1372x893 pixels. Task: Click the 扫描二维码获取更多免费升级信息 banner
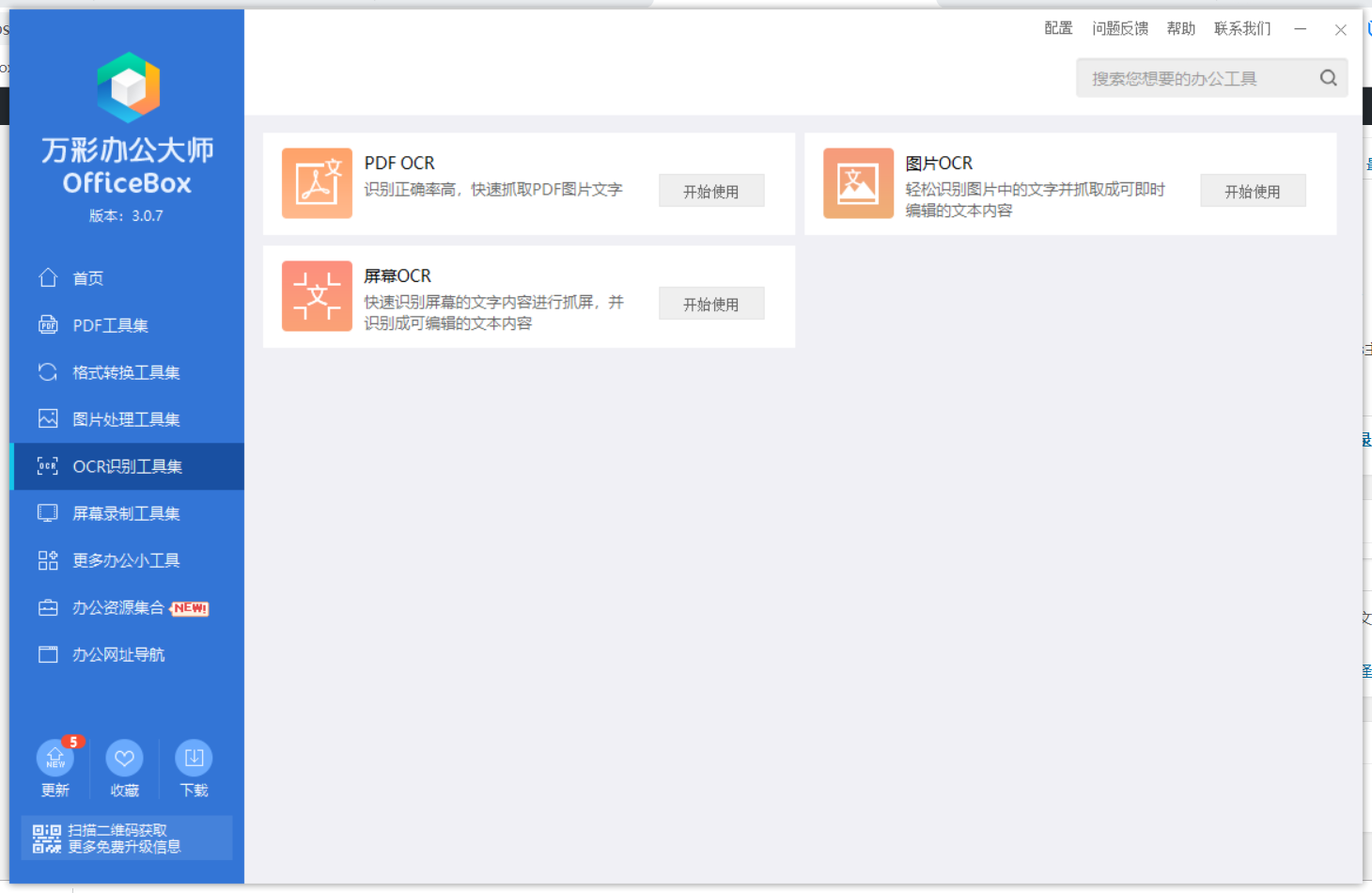click(x=127, y=838)
